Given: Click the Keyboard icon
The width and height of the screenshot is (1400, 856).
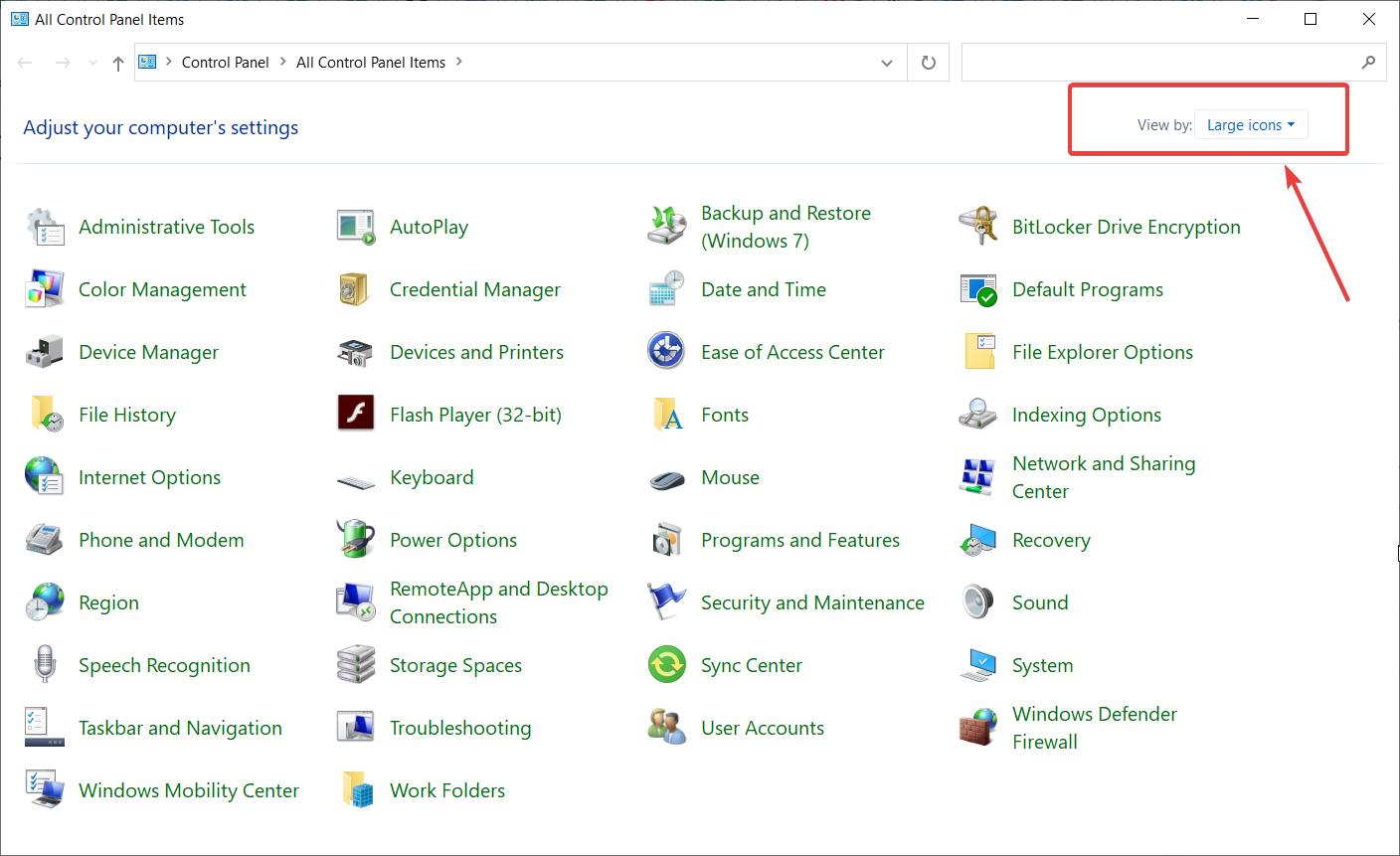Looking at the screenshot, I should click(x=356, y=481).
